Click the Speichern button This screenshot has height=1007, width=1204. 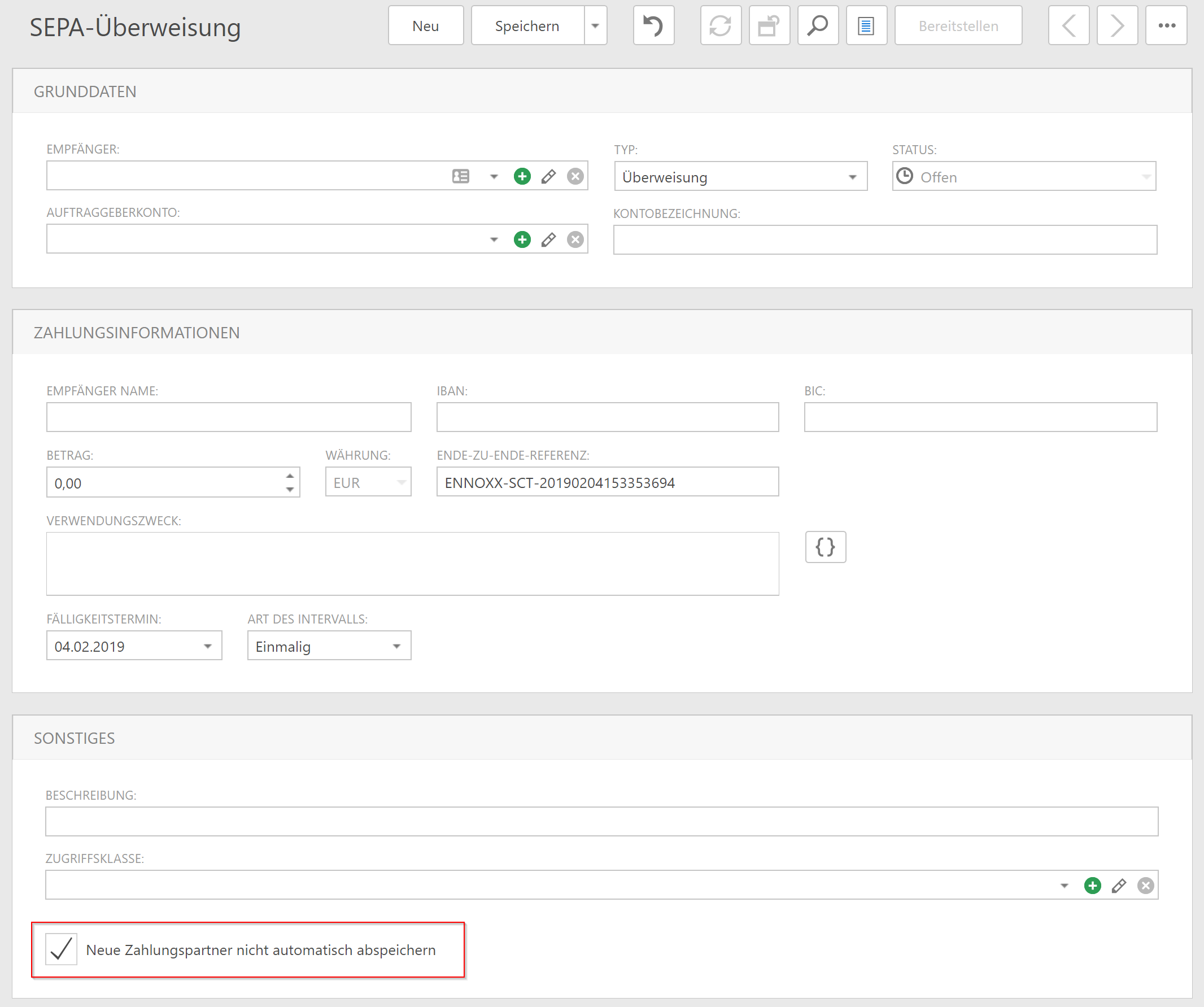coord(527,26)
